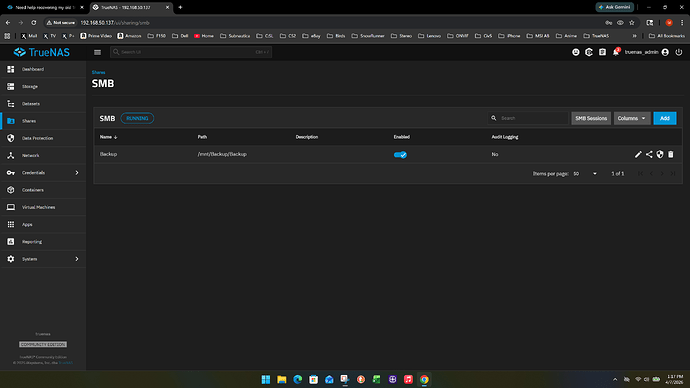Click the Ask Gemini button

[614, 7]
